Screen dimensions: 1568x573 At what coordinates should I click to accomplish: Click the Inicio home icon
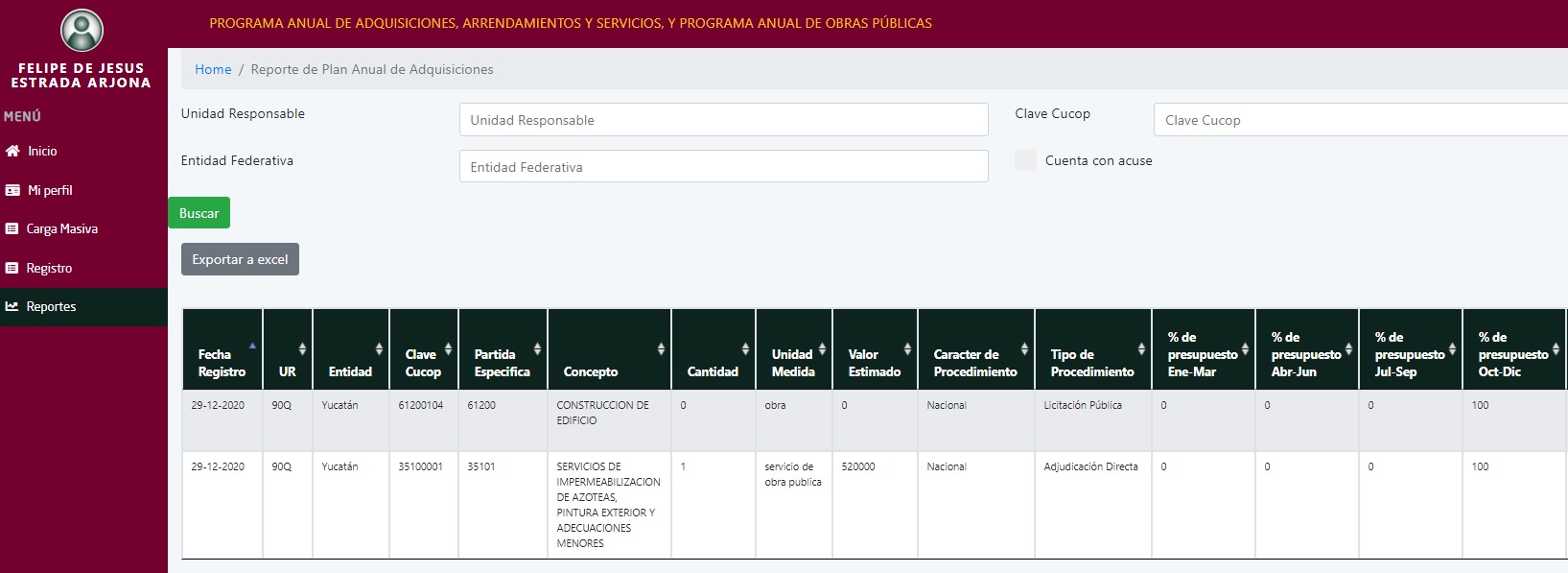pos(12,151)
